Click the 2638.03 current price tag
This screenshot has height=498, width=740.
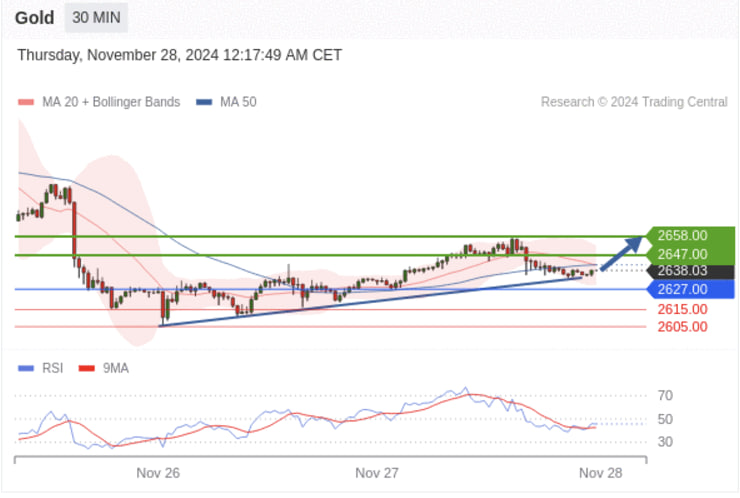690,271
